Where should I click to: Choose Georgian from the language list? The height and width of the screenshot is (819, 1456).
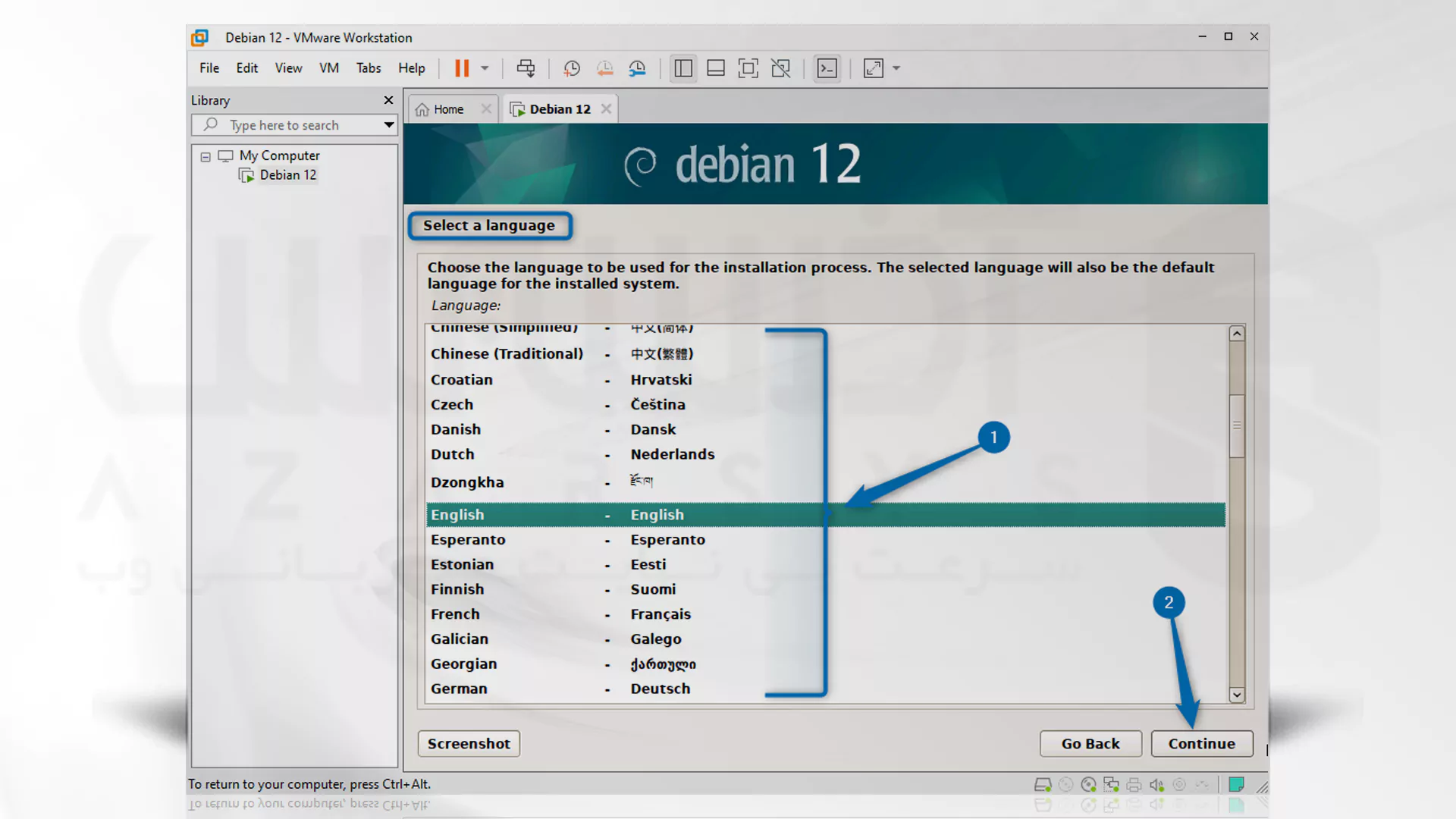pyautogui.click(x=825, y=664)
